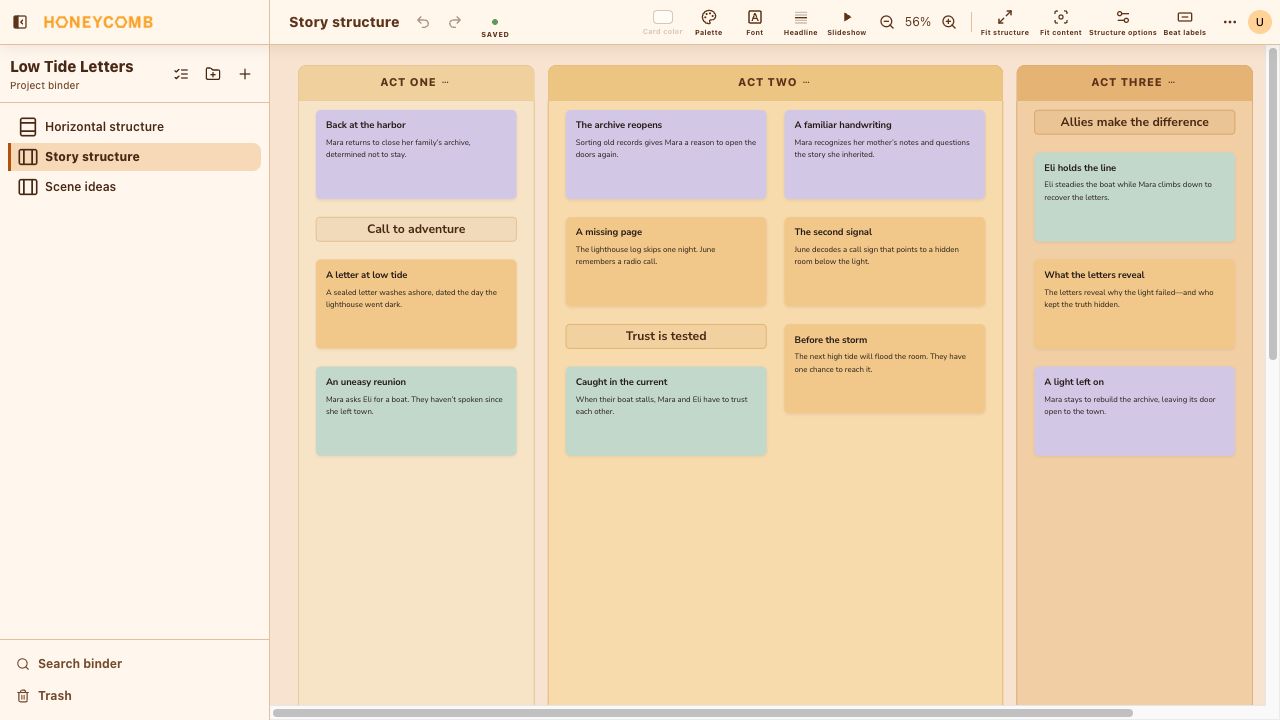Open the Scene ideas document

[x=134, y=187]
